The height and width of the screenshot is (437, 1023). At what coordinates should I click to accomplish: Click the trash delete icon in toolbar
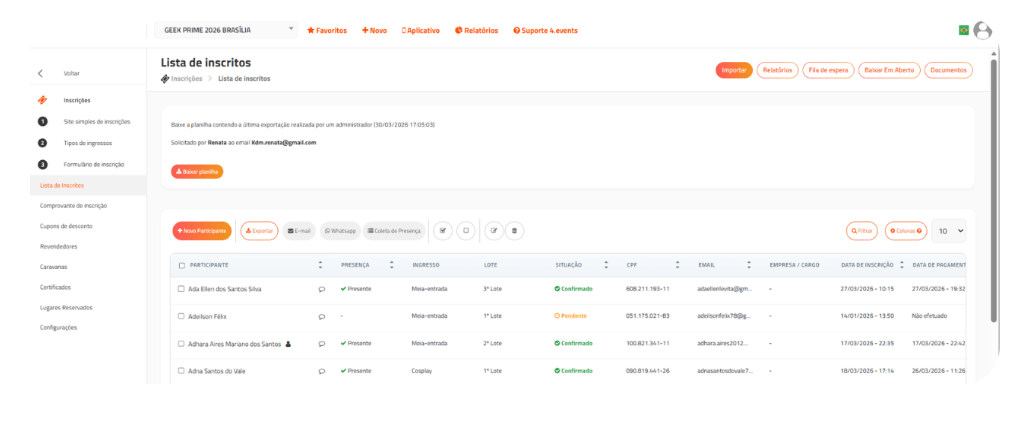(x=514, y=230)
